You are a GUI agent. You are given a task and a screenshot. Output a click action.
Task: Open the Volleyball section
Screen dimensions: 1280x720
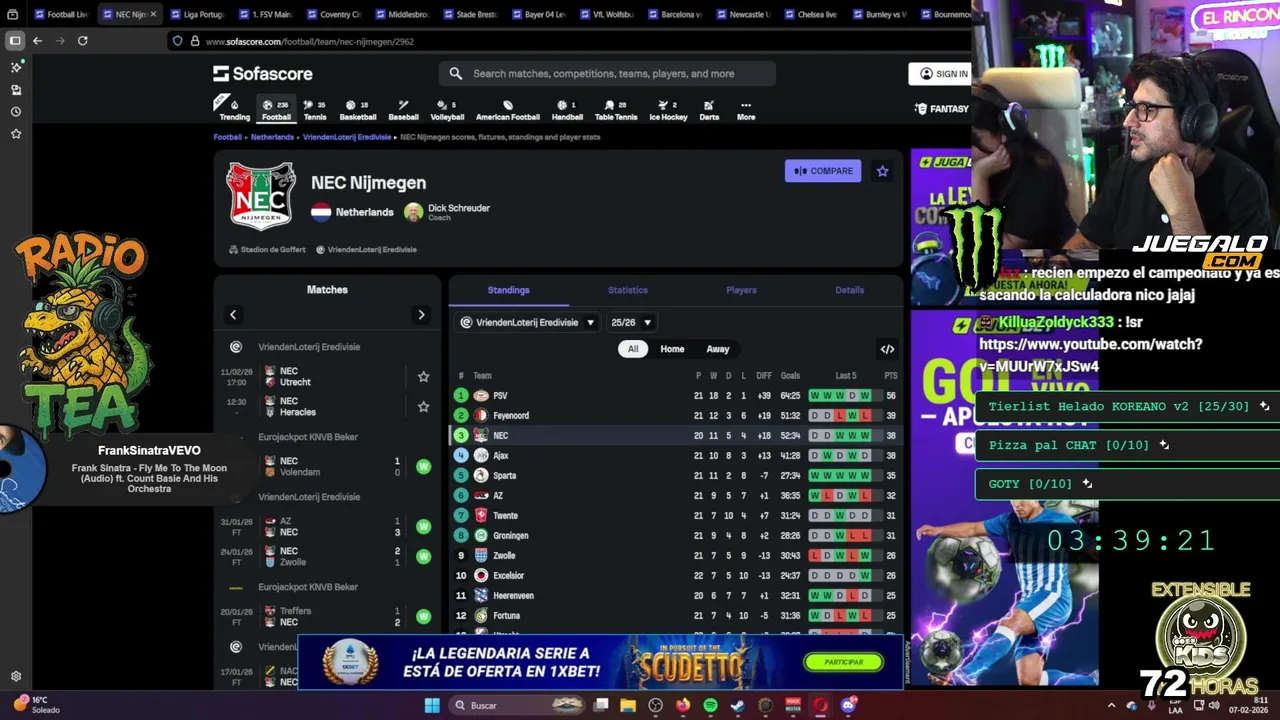[x=447, y=110]
